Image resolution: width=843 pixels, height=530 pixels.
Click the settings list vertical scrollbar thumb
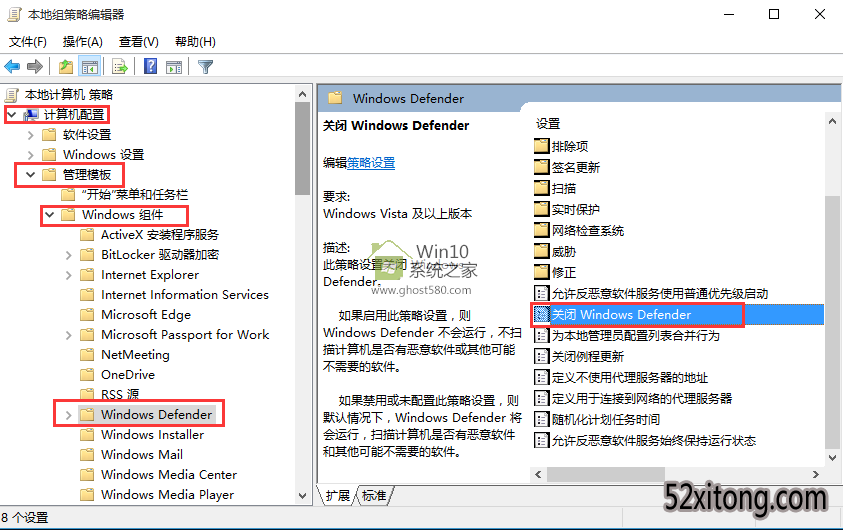[832, 323]
